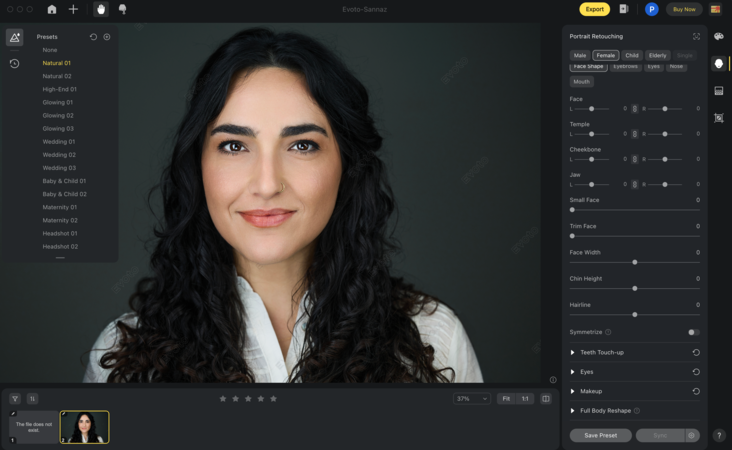Switch to the Eyebrows tab
Screen dimensions: 732x450
[625, 67]
